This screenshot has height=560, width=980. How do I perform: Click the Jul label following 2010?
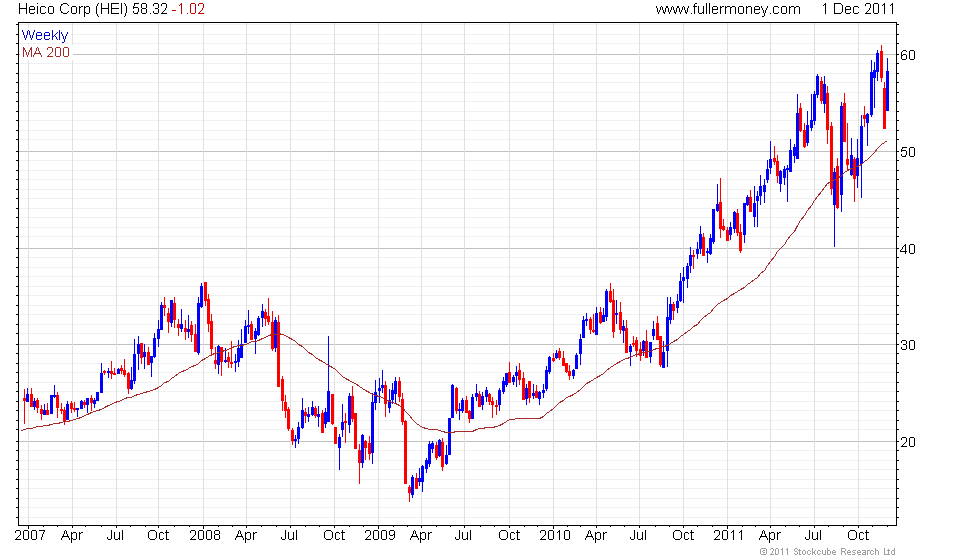pos(638,535)
